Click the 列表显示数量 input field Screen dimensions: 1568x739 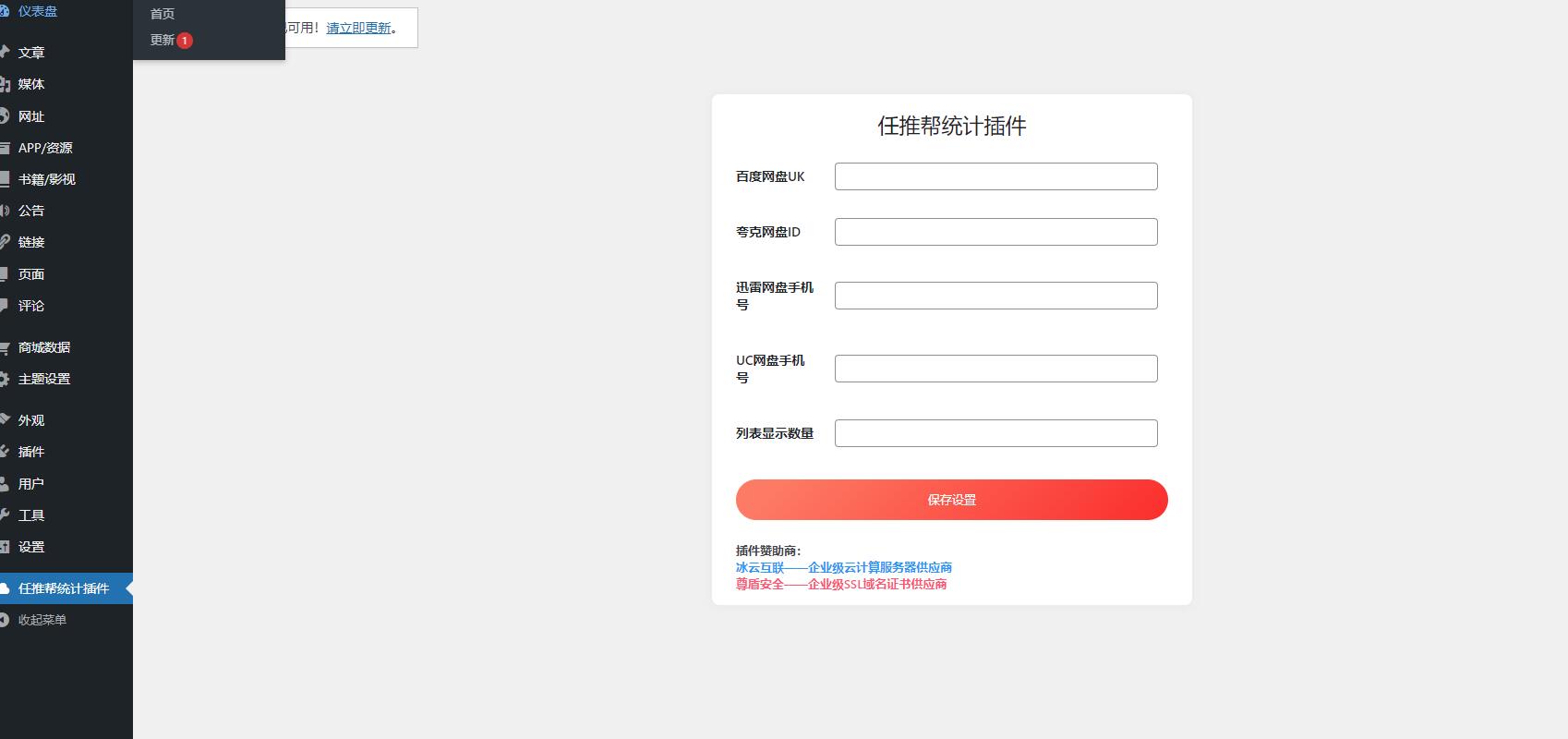click(x=995, y=433)
